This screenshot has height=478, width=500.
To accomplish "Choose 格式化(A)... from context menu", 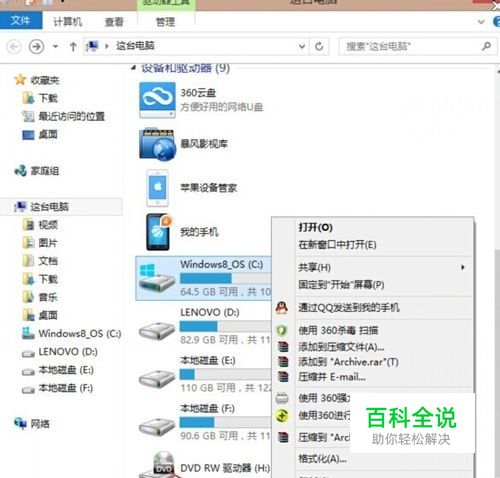I will [323, 459].
